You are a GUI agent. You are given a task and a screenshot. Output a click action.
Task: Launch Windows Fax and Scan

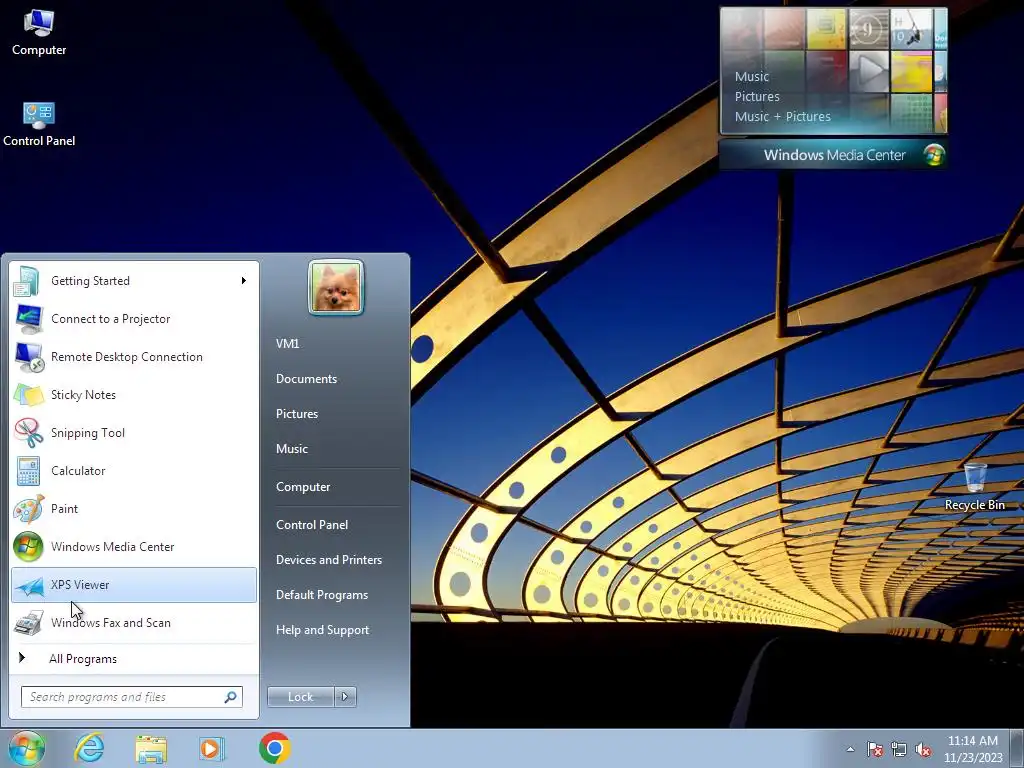pos(134,622)
